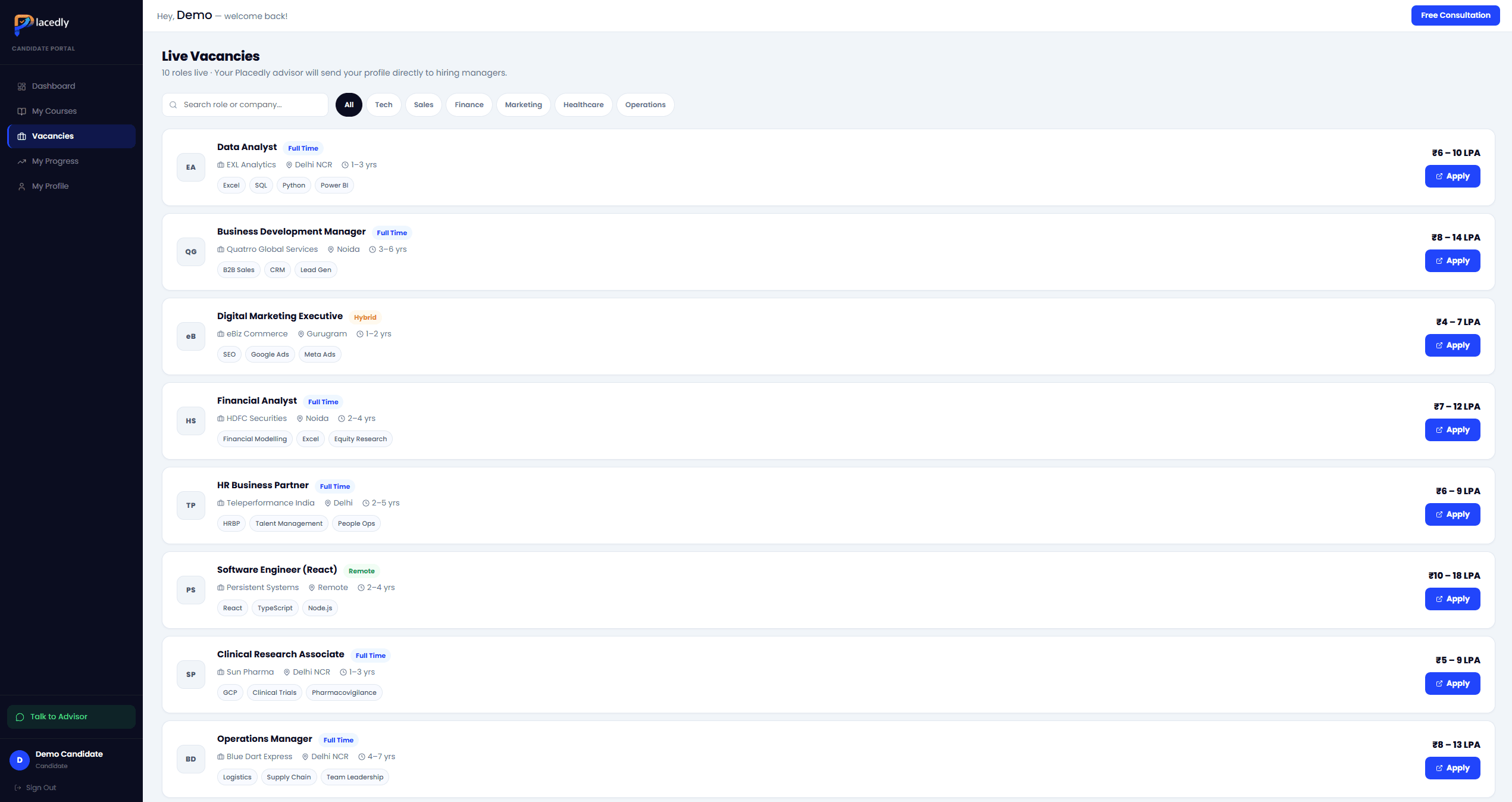
Task: Click the PS company logo tile
Action: pyautogui.click(x=191, y=590)
